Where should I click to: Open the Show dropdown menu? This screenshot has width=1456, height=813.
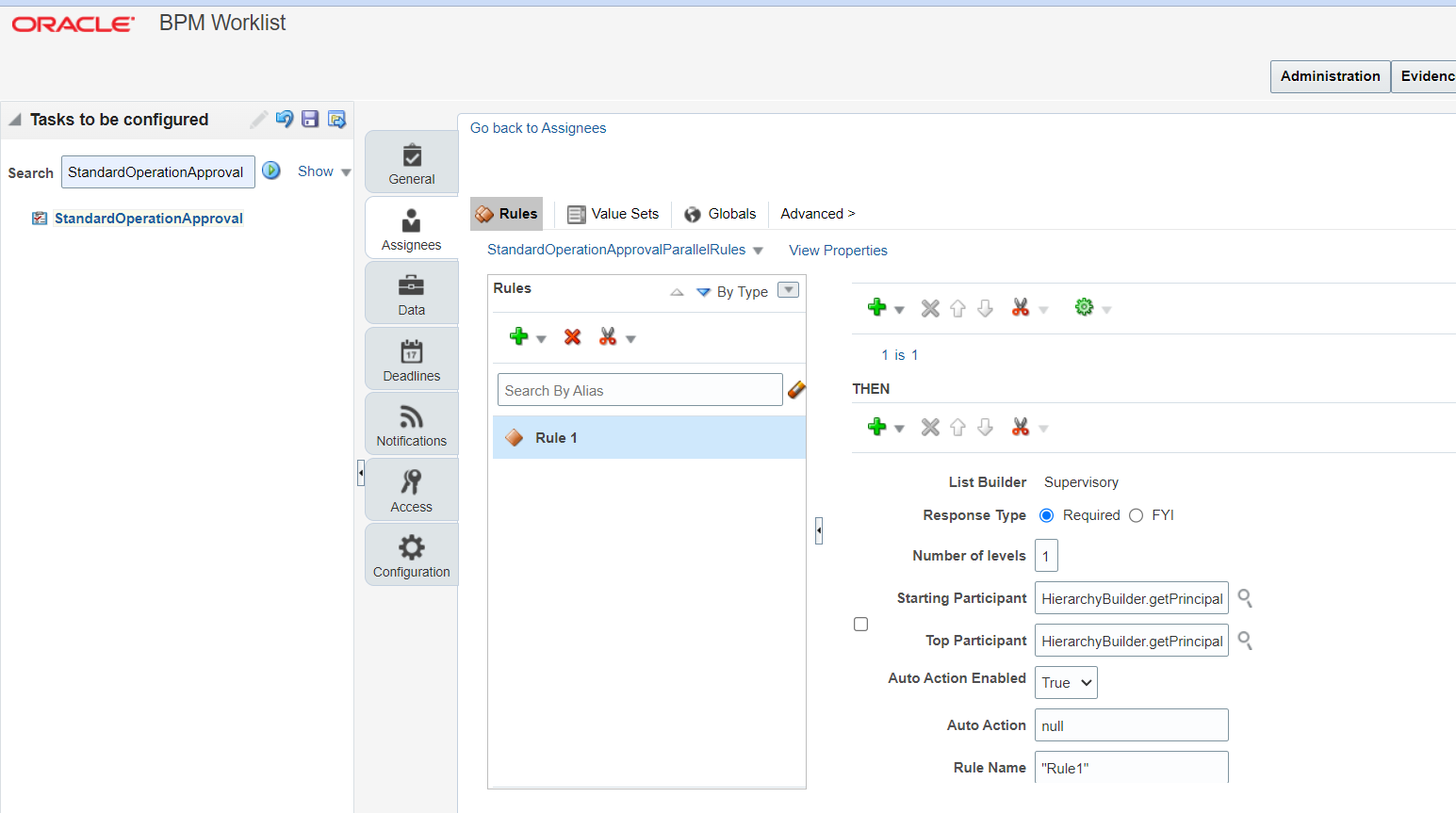tap(324, 171)
